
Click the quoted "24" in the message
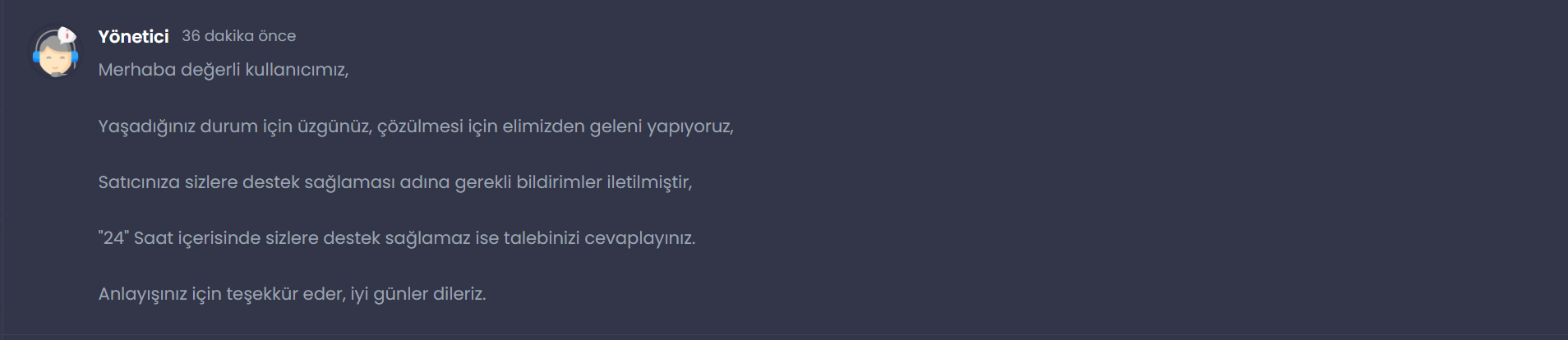click(x=113, y=237)
